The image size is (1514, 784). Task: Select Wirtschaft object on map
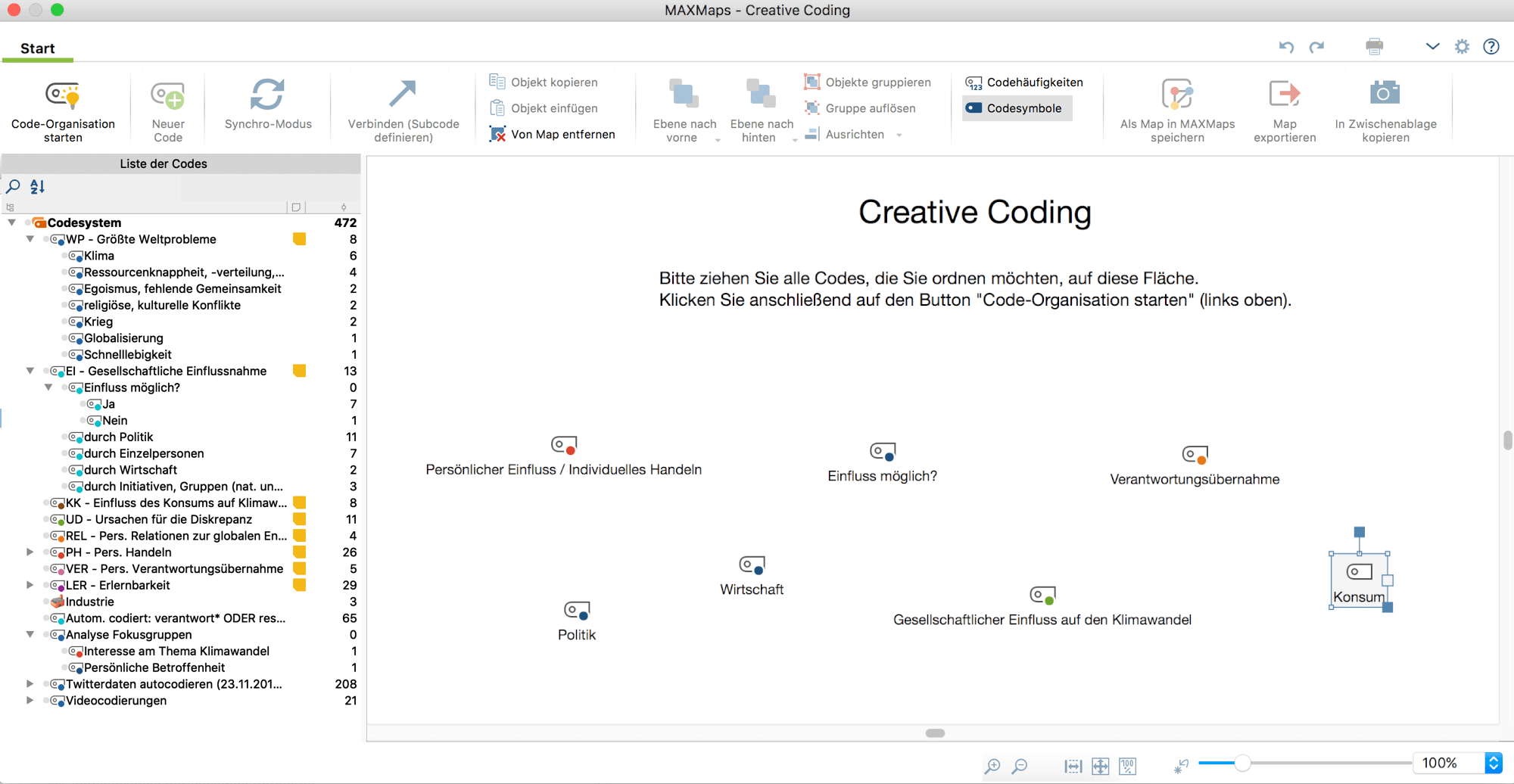(x=752, y=577)
